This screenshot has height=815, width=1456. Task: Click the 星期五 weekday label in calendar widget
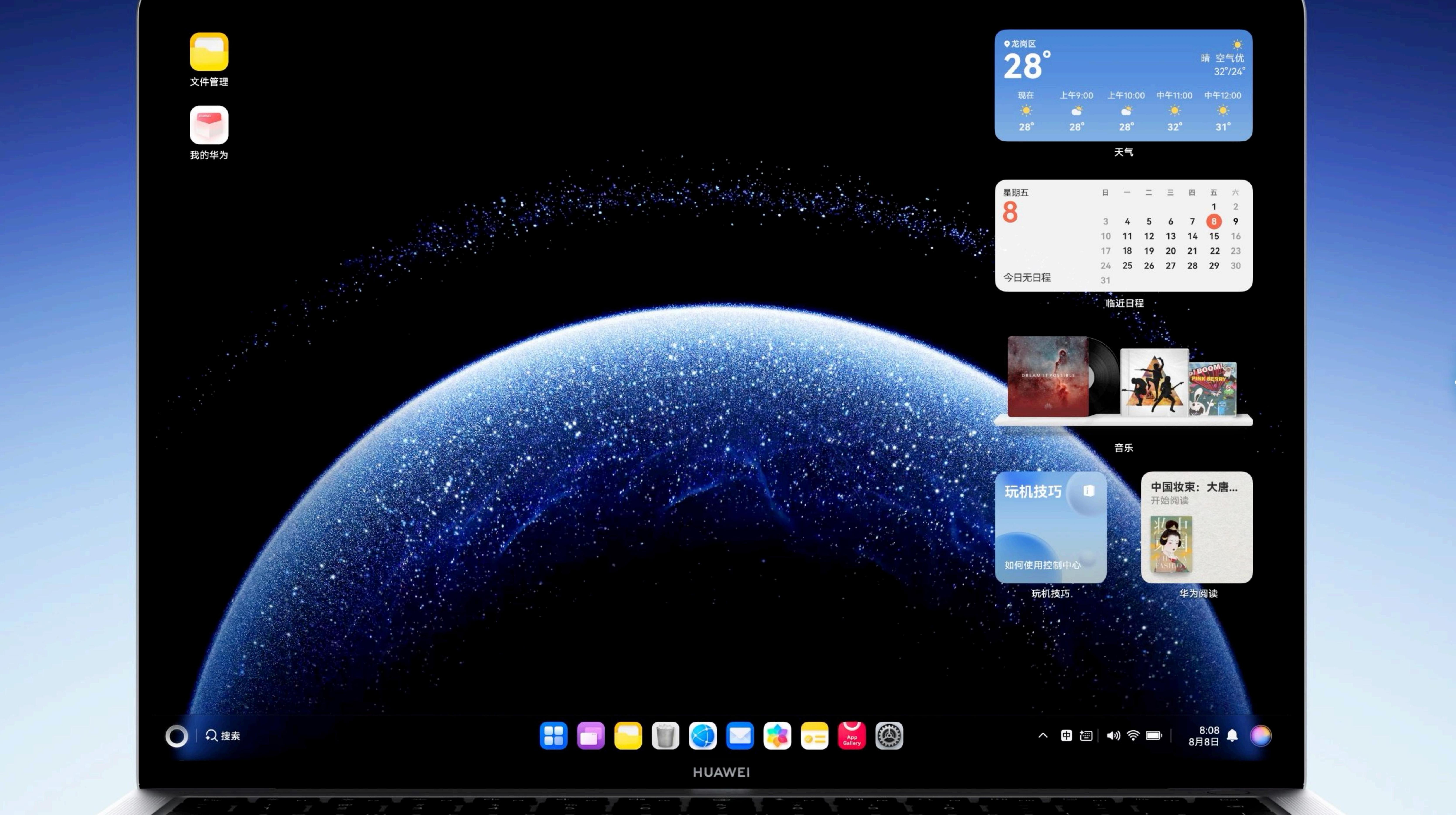[x=1016, y=193]
